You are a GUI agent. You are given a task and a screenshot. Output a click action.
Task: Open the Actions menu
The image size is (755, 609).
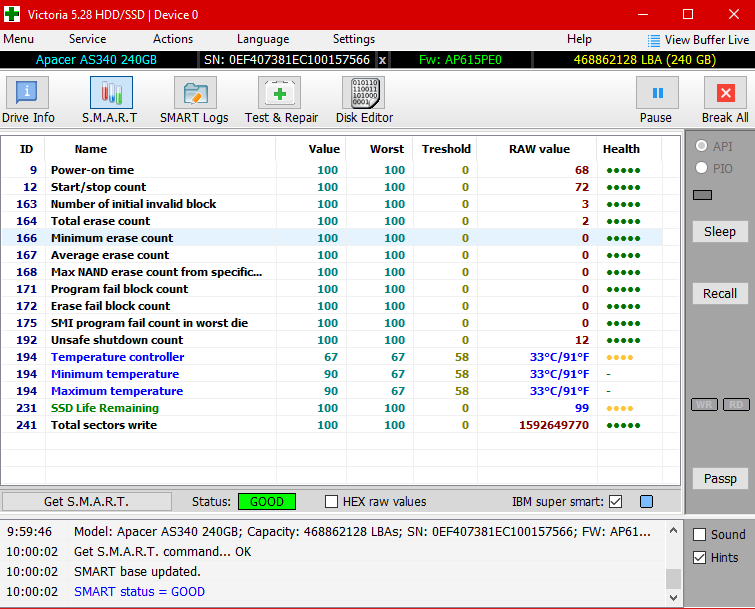click(x=173, y=39)
